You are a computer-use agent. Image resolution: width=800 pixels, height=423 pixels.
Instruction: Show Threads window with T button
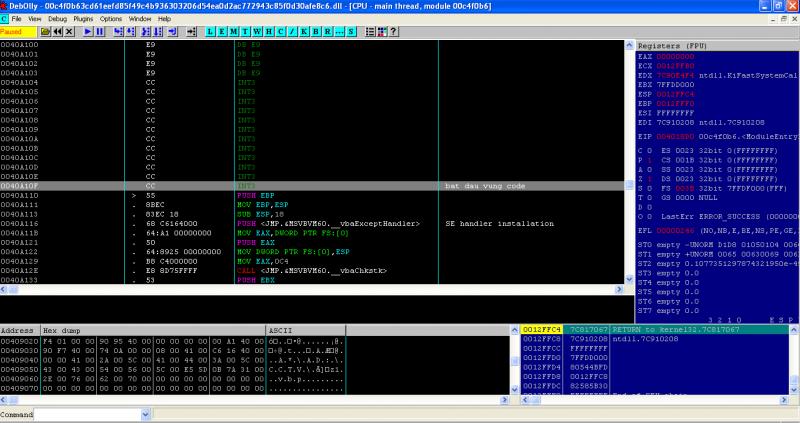tap(245, 32)
